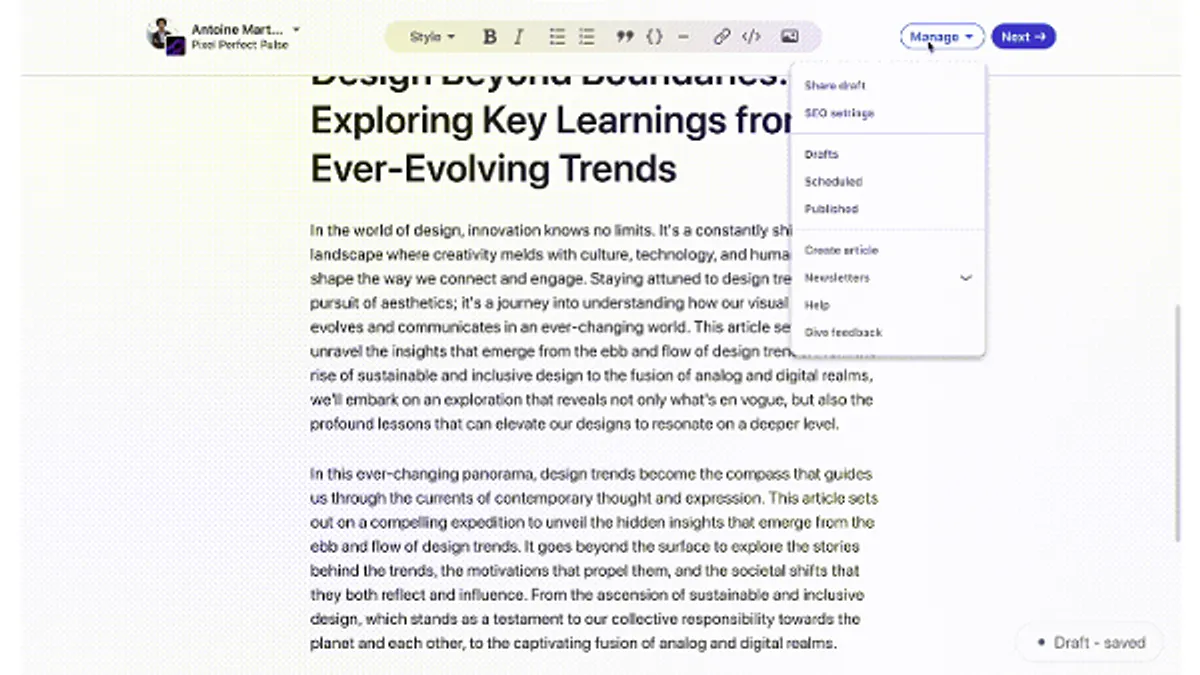This screenshot has width=1200, height=675.
Task: Insert an image from the toolbar
Action: tap(790, 37)
